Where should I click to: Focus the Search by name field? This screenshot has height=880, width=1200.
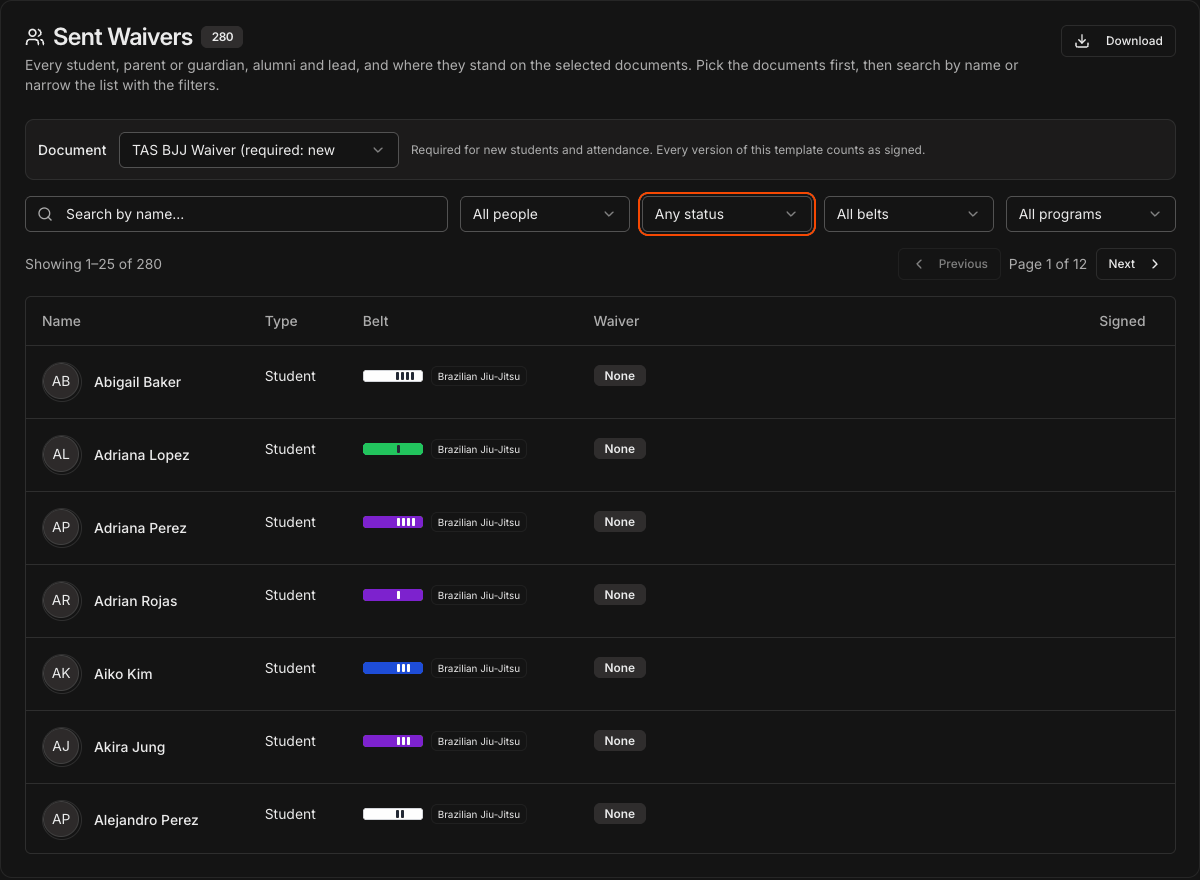236,214
